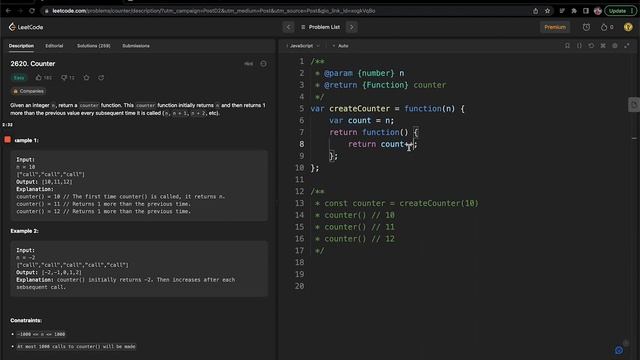
Task: Click the browser address bar URL
Action: (x=213, y=11)
